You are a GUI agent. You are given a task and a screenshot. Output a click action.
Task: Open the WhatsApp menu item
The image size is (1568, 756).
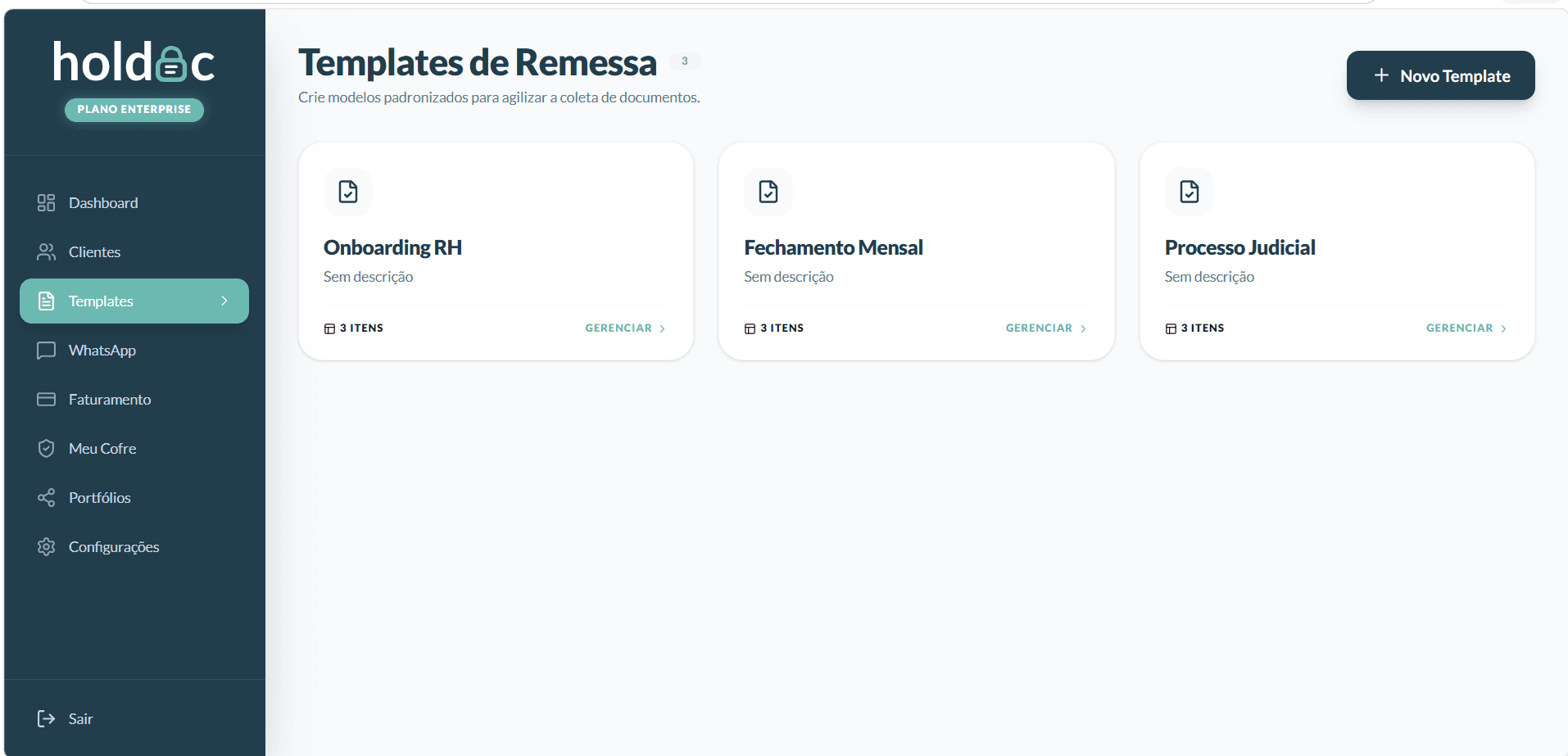tap(134, 351)
